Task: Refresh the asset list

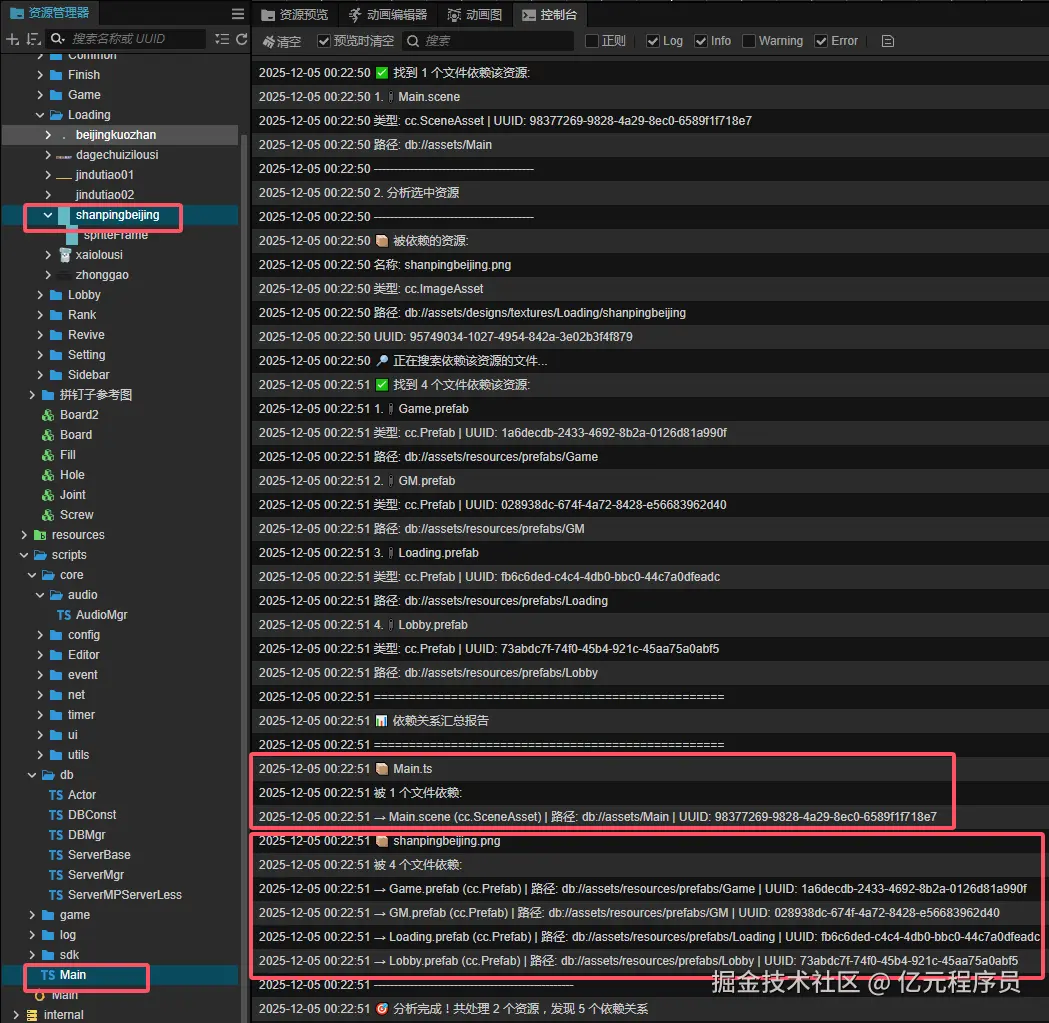Action: pos(242,39)
